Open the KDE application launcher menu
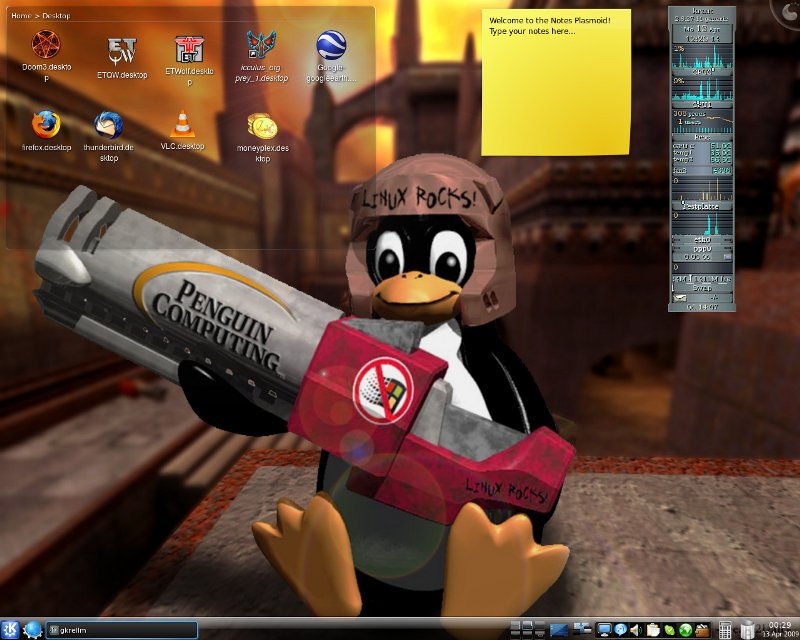Viewport: 800px width, 640px height. pyautogui.click(x=11, y=629)
